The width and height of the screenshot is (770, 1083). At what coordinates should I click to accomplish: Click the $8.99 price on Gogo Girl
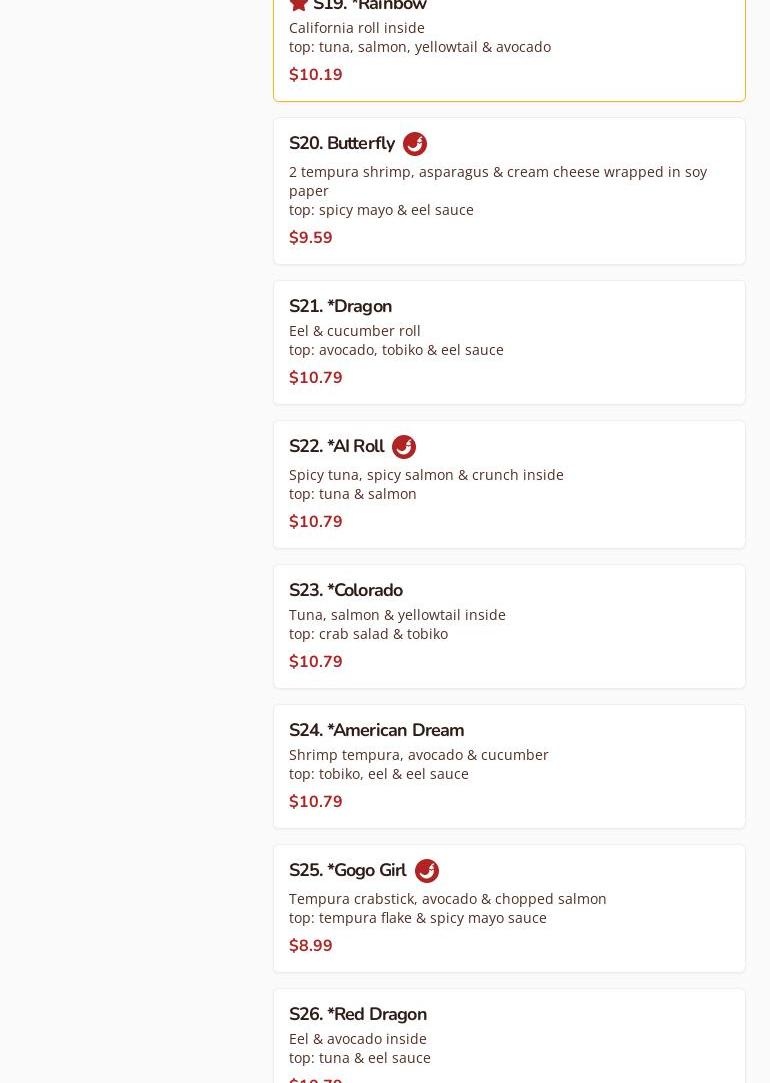click(x=311, y=946)
